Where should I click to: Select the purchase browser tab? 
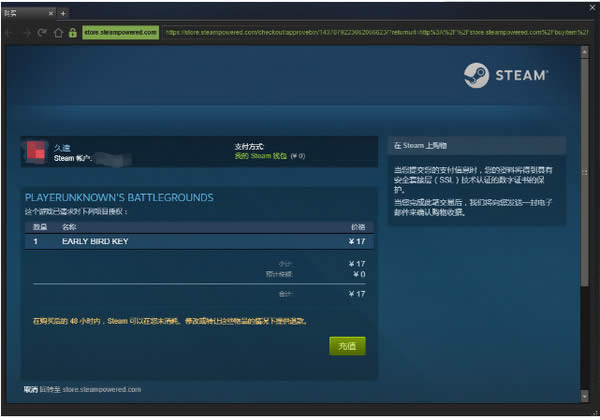[x=27, y=13]
